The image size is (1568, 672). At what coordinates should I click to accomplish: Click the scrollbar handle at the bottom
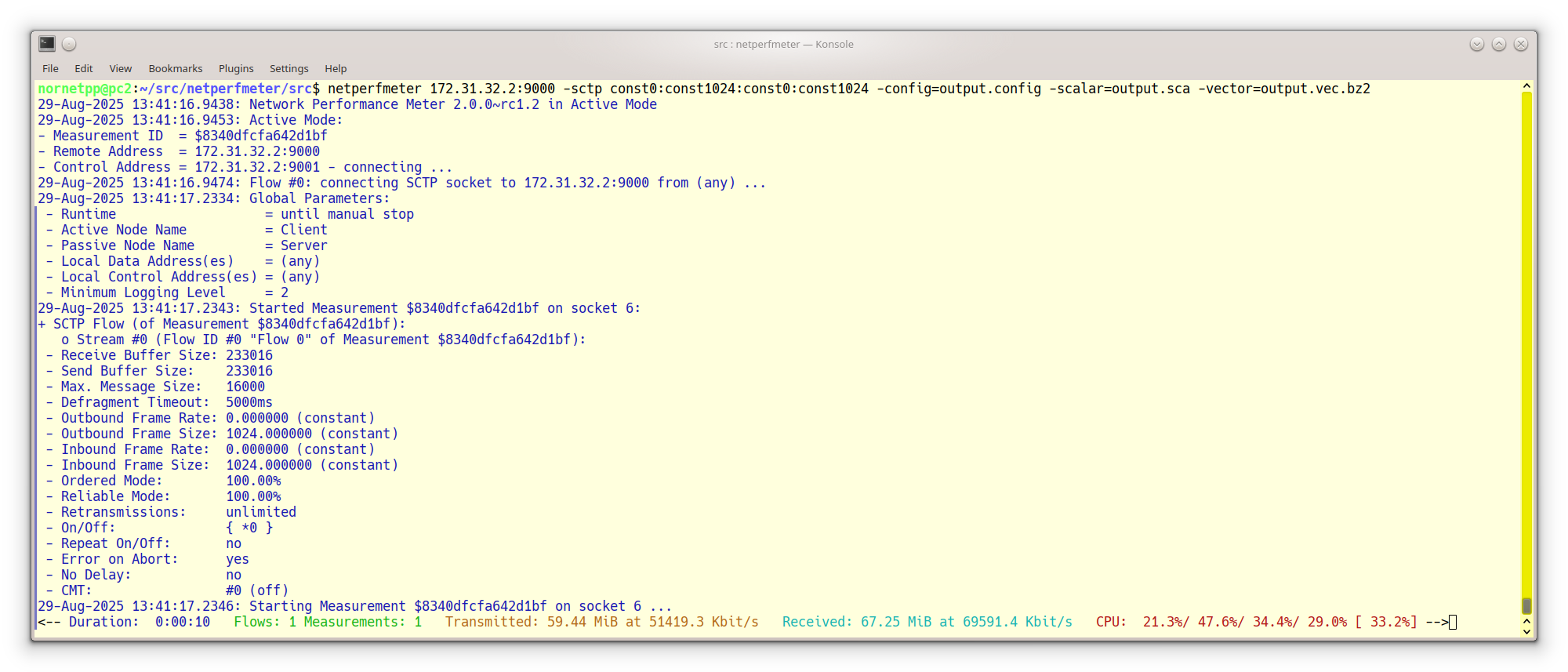(1526, 606)
